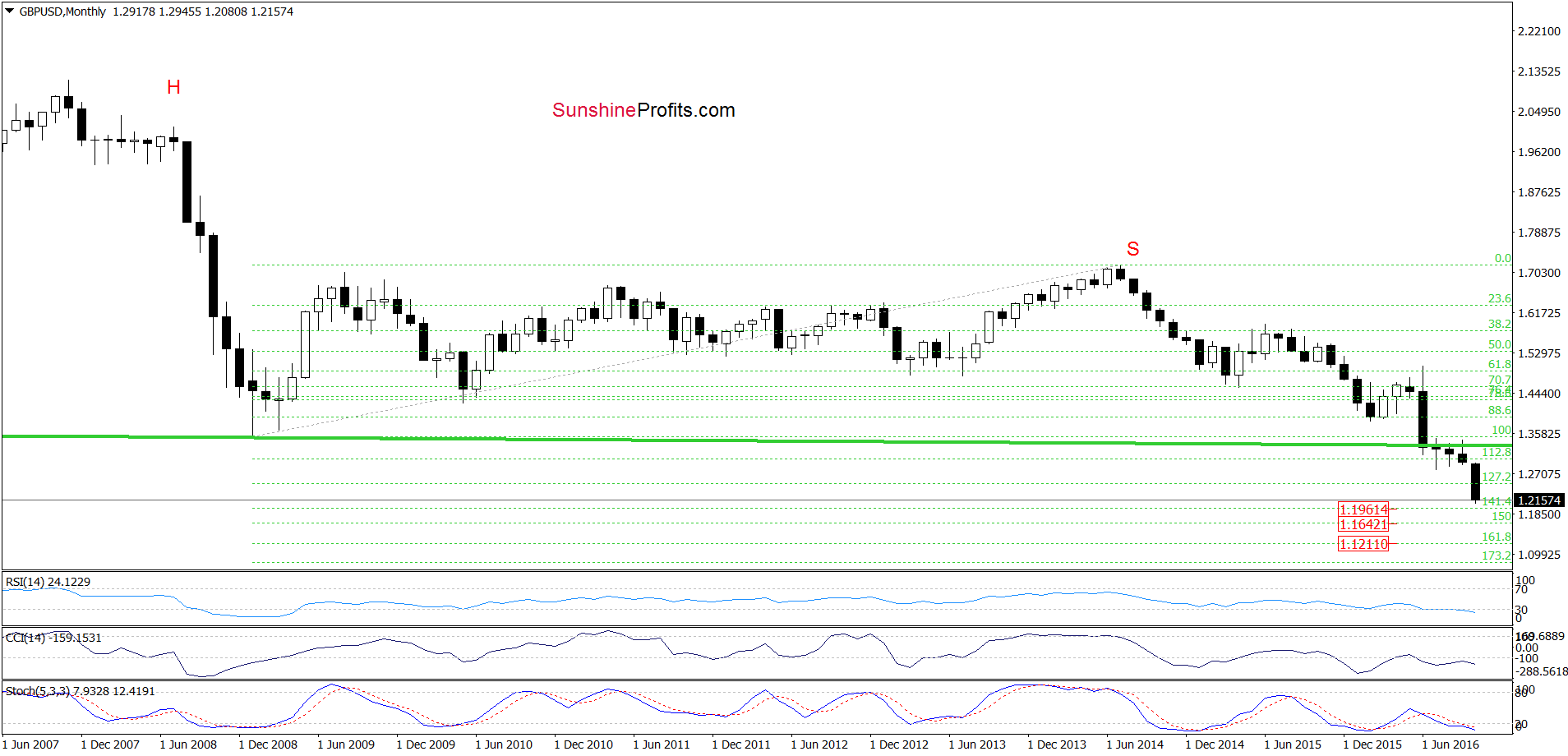This screenshot has width=1568, height=756.
Task: Click the 1 Dec 2015 date label
Action: [x=1372, y=744]
